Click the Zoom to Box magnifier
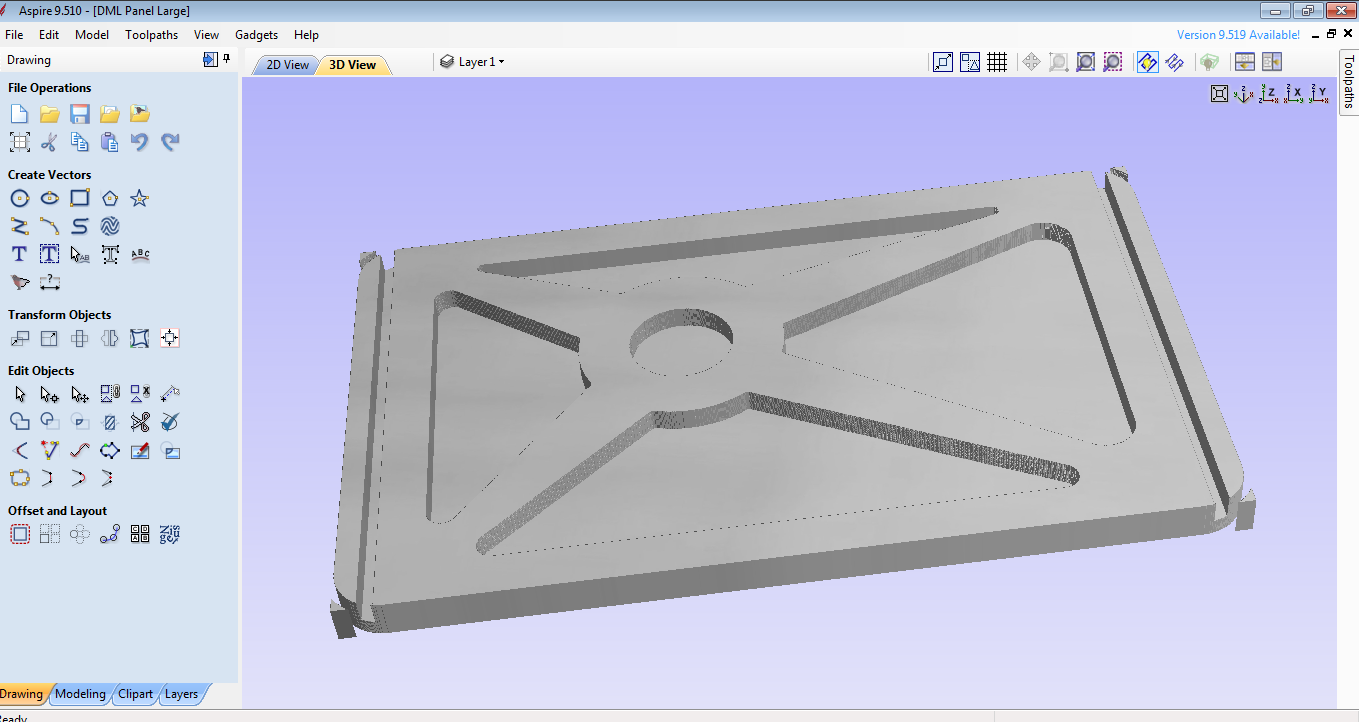 (1058, 62)
